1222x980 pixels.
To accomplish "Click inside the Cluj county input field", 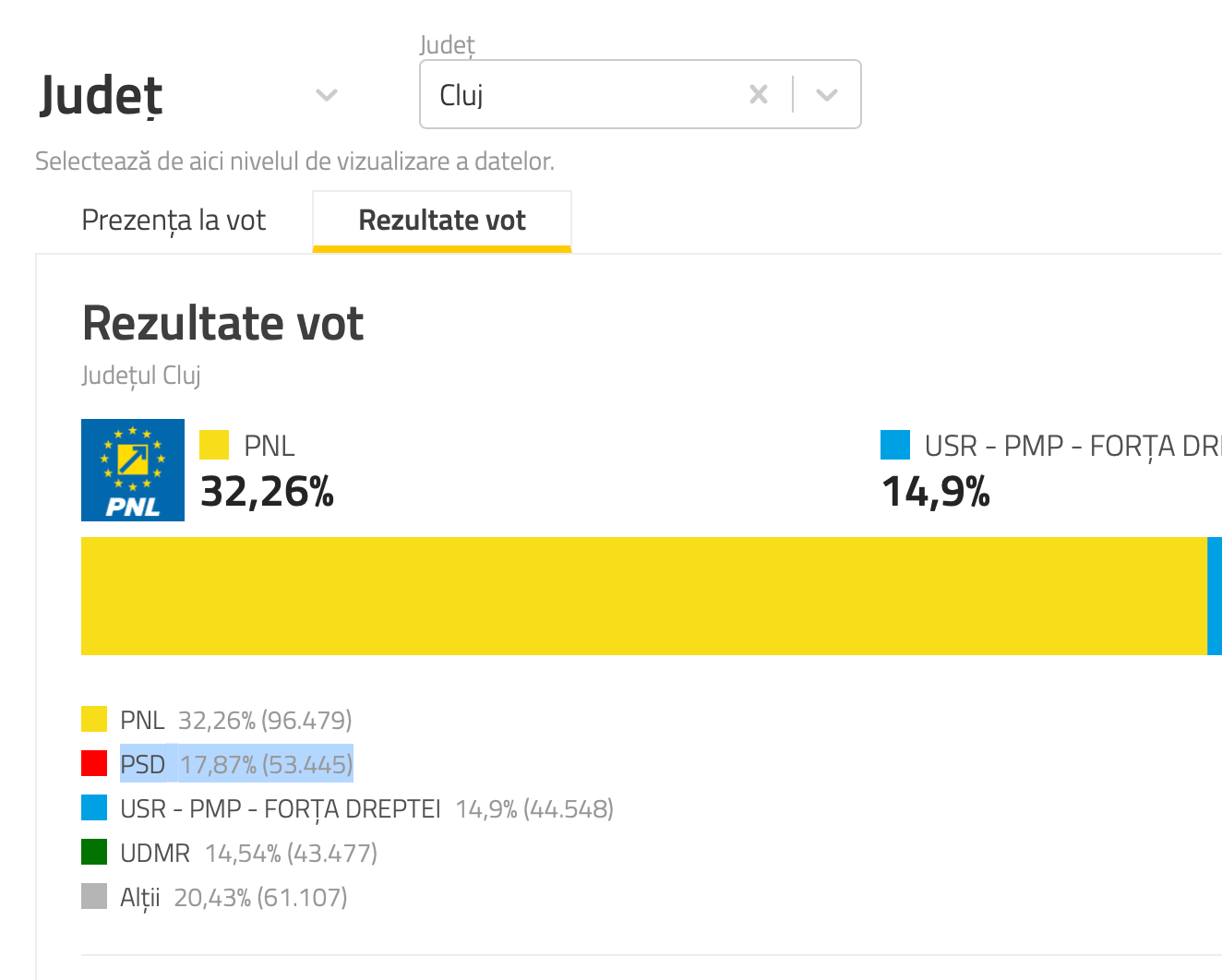I will click(554, 94).
